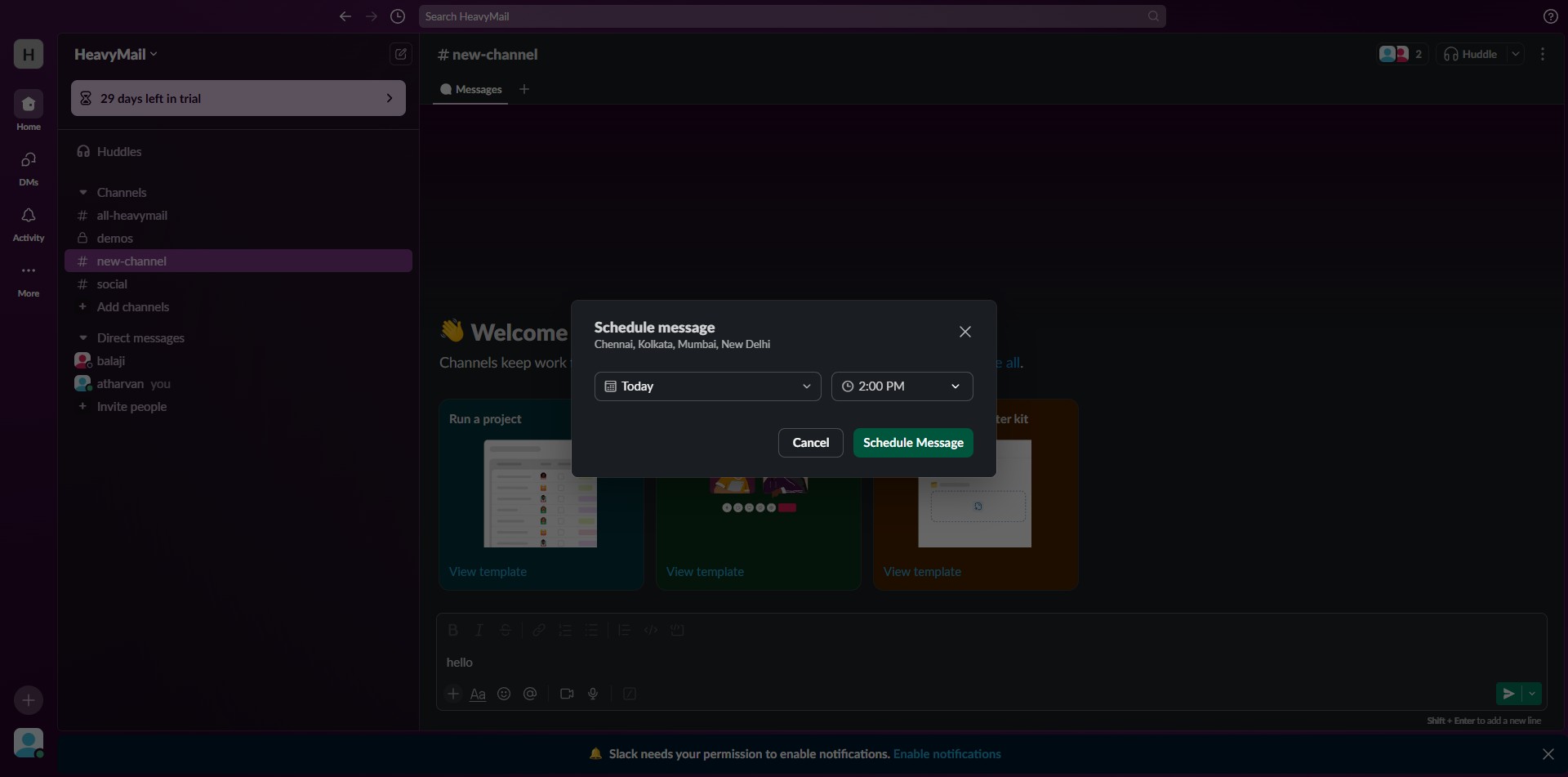Click the new message compose icon
This screenshot has width=1568, height=777.
[401, 54]
